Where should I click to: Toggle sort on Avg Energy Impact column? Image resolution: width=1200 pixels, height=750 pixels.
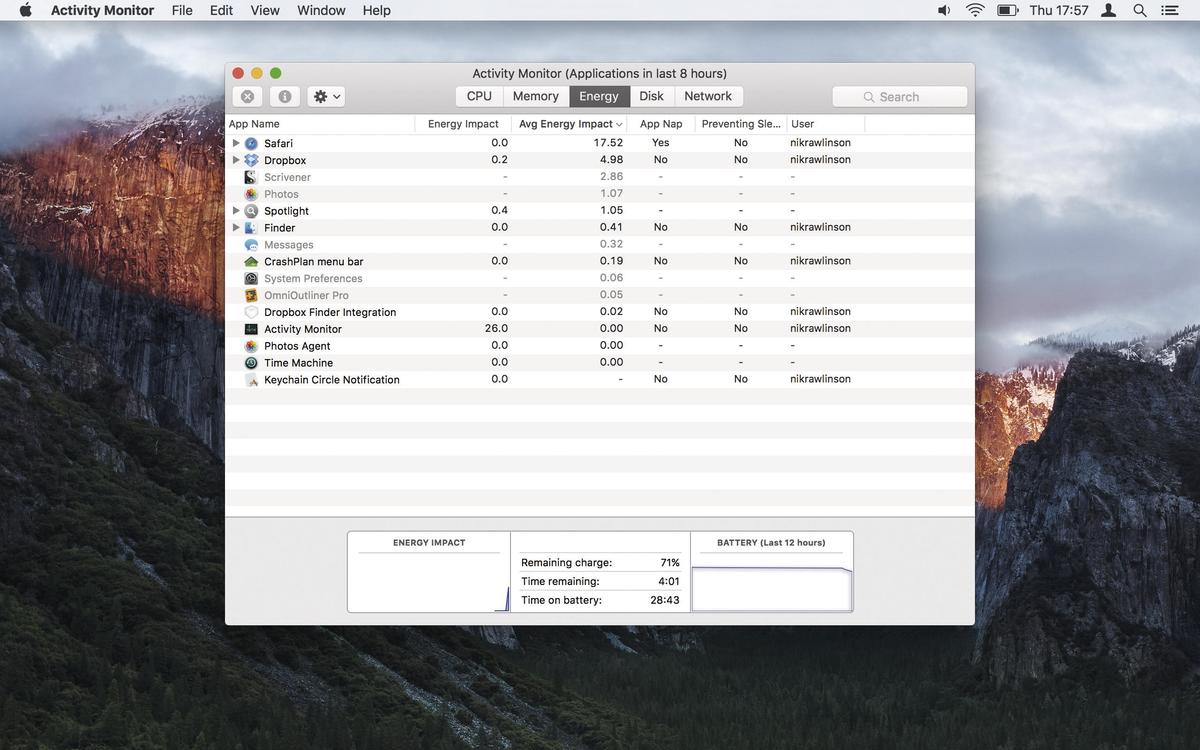569,124
